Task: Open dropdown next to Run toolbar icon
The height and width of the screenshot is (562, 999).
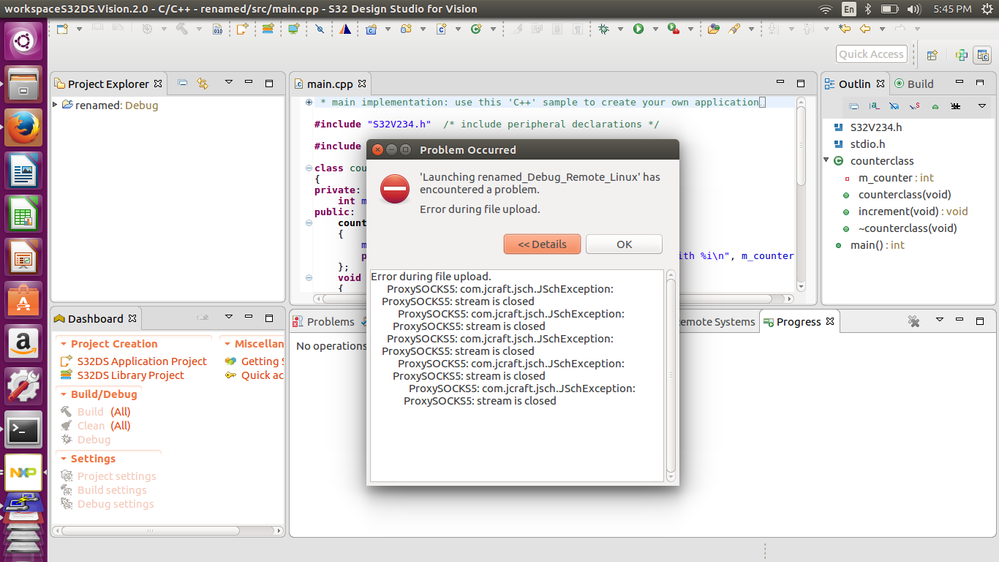Action: pyautogui.click(x=655, y=29)
